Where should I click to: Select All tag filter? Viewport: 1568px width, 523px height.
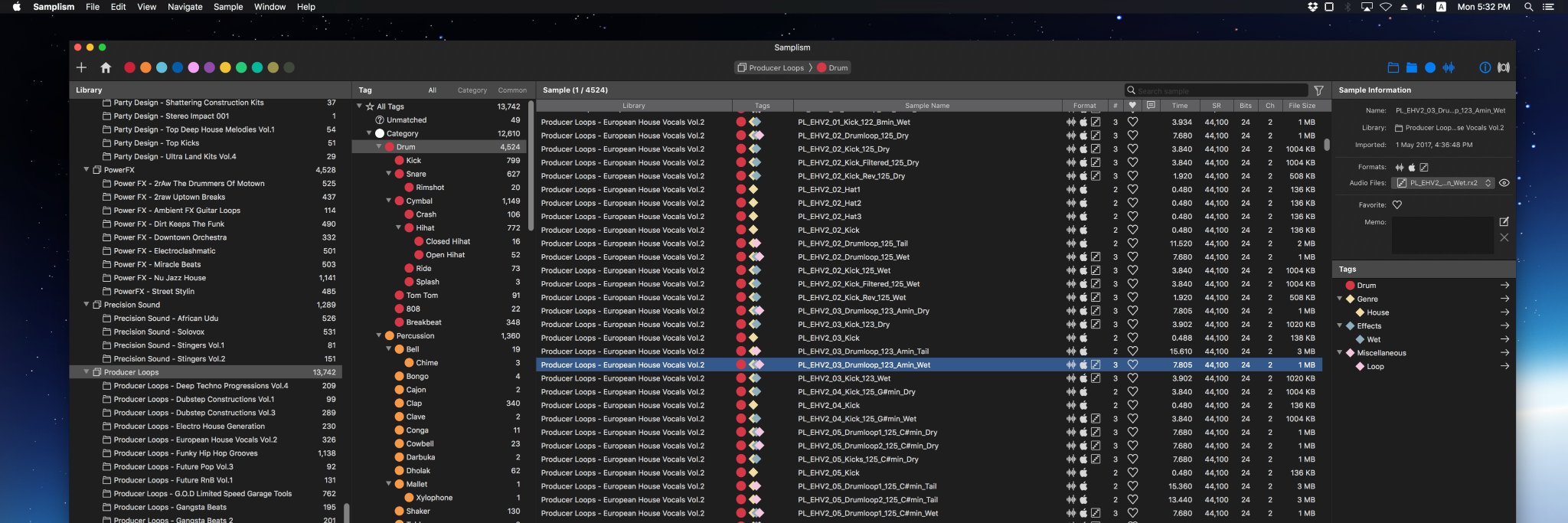point(432,90)
